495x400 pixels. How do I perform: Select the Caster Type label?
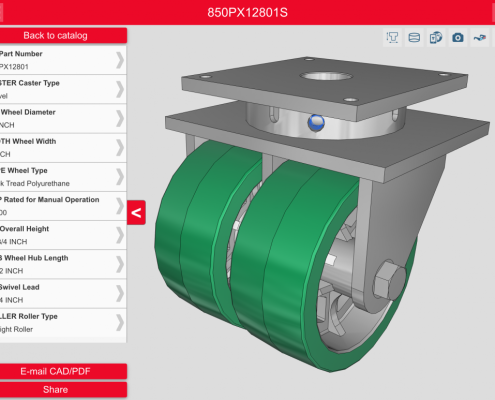point(30,83)
